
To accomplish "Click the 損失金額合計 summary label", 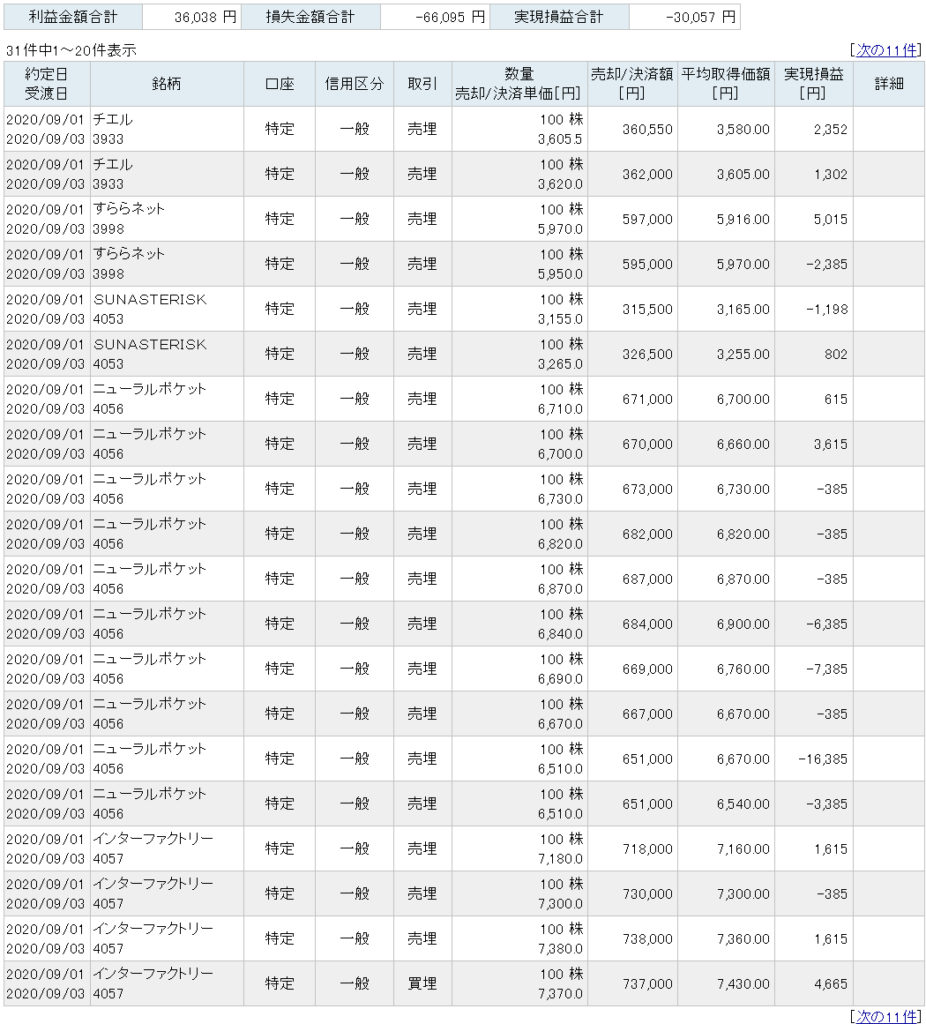I will [310, 17].
